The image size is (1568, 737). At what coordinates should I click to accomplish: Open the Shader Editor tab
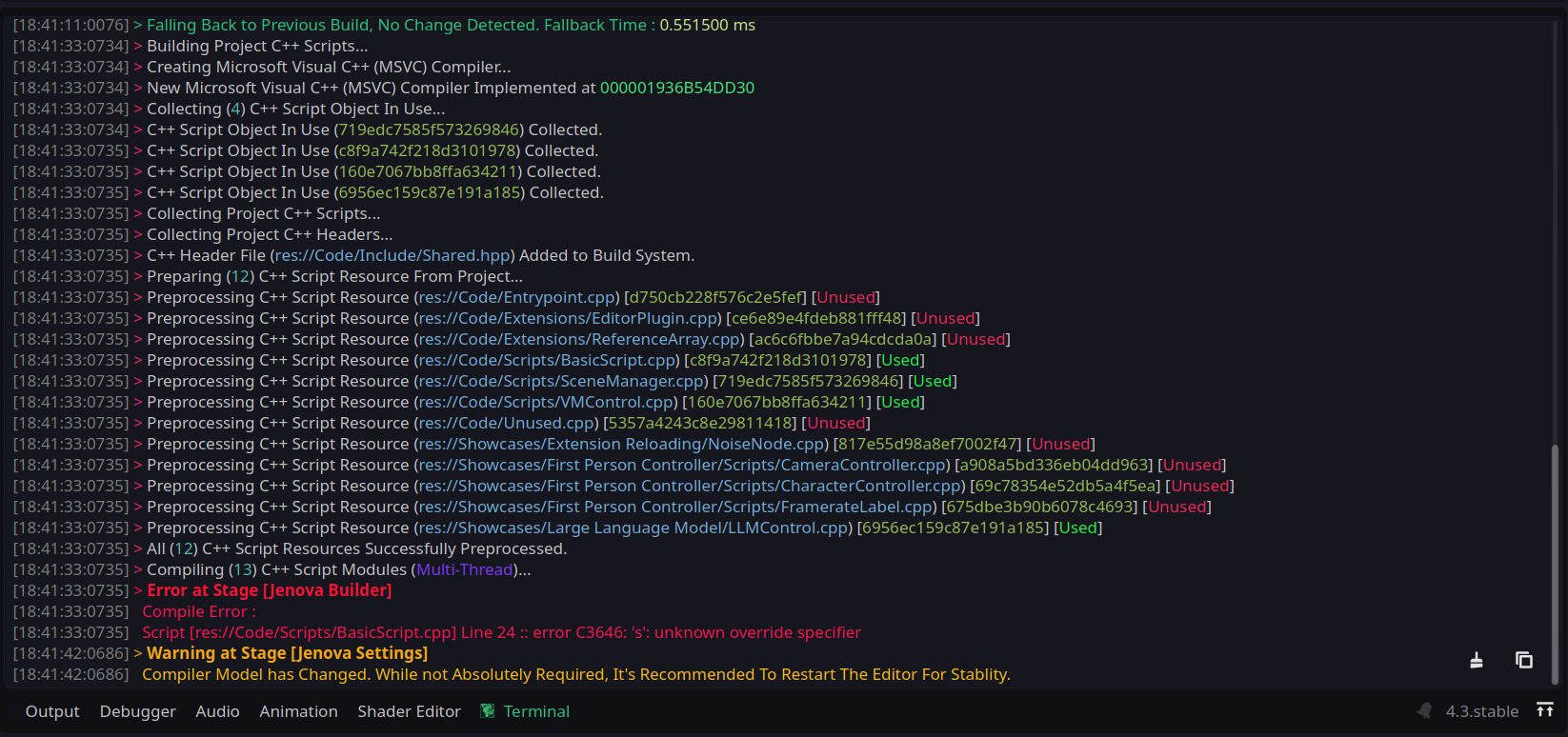pos(410,711)
